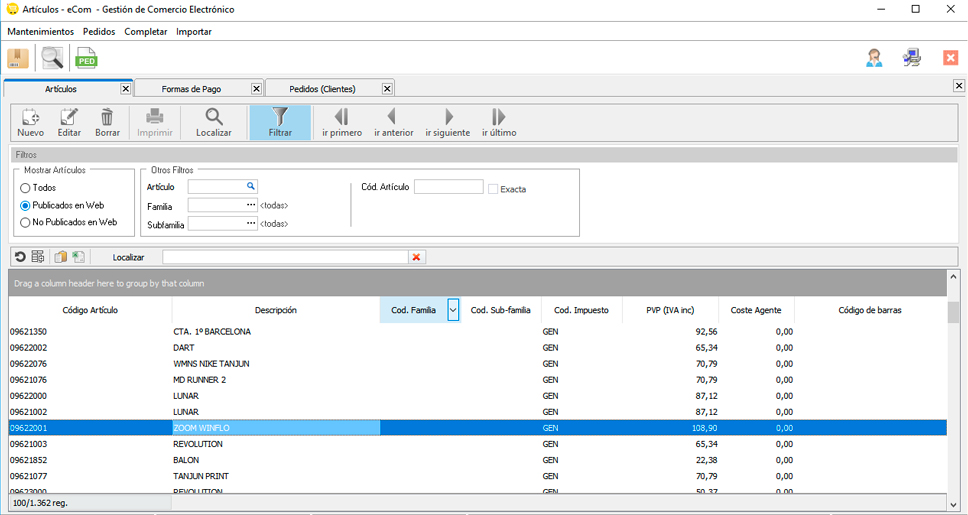Switch to Formas de Pago tab
Viewport: 968px width, 515px height.
(191, 89)
